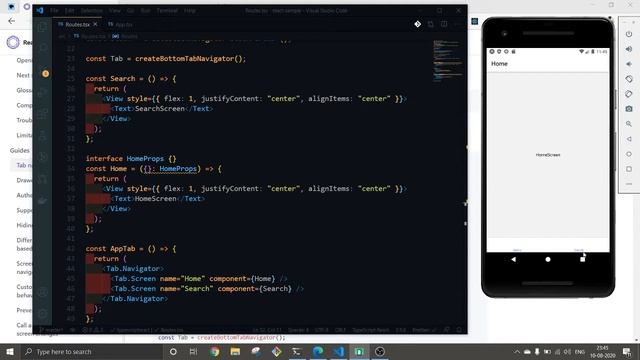Open Microsoft Edge from the taskbar
The height and width of the screenshot is (360, 640).
318,351
